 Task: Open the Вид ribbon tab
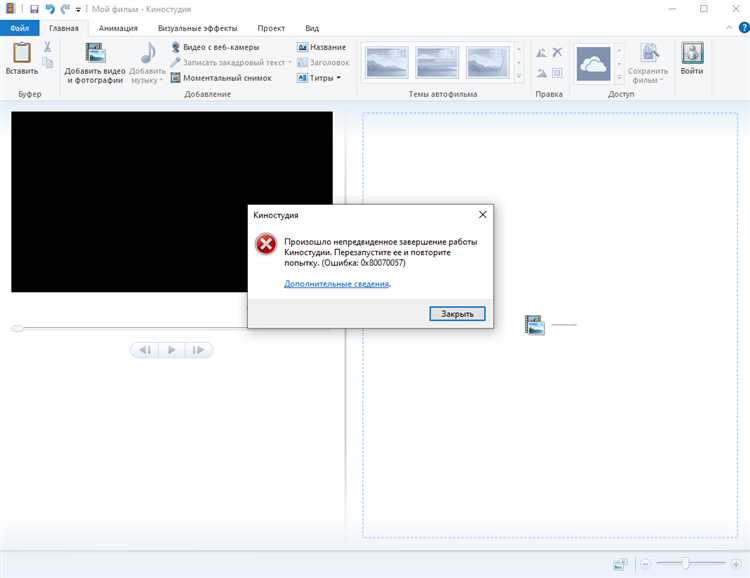pos(312,28)
